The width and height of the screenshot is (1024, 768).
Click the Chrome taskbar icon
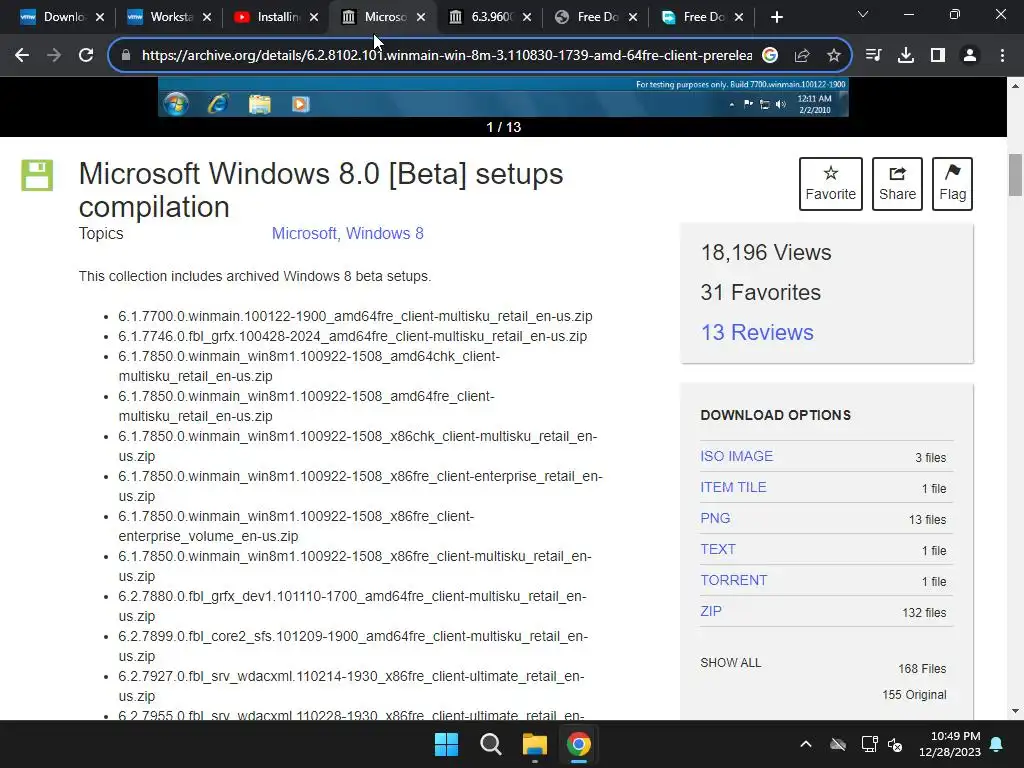[x=579, y=744]
